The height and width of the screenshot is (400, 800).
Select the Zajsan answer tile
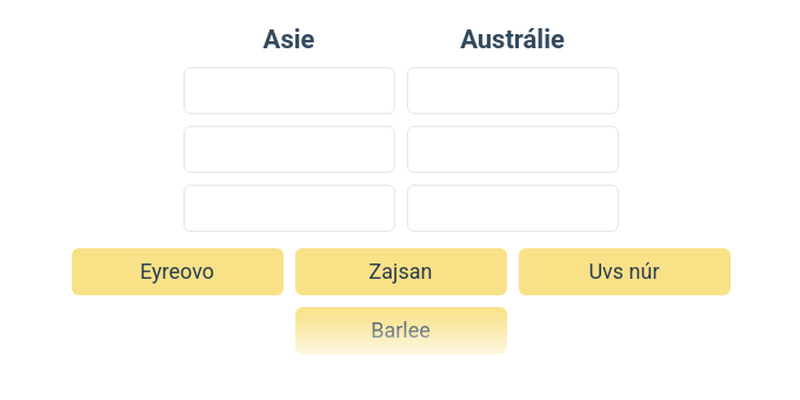coord(400,272)
